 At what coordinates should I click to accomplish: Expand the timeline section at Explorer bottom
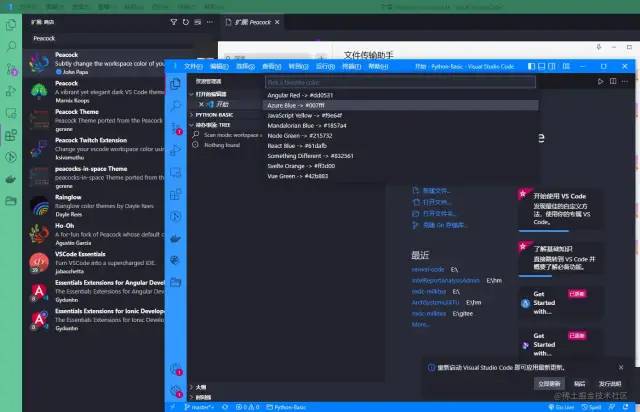(x=203, y=397)
